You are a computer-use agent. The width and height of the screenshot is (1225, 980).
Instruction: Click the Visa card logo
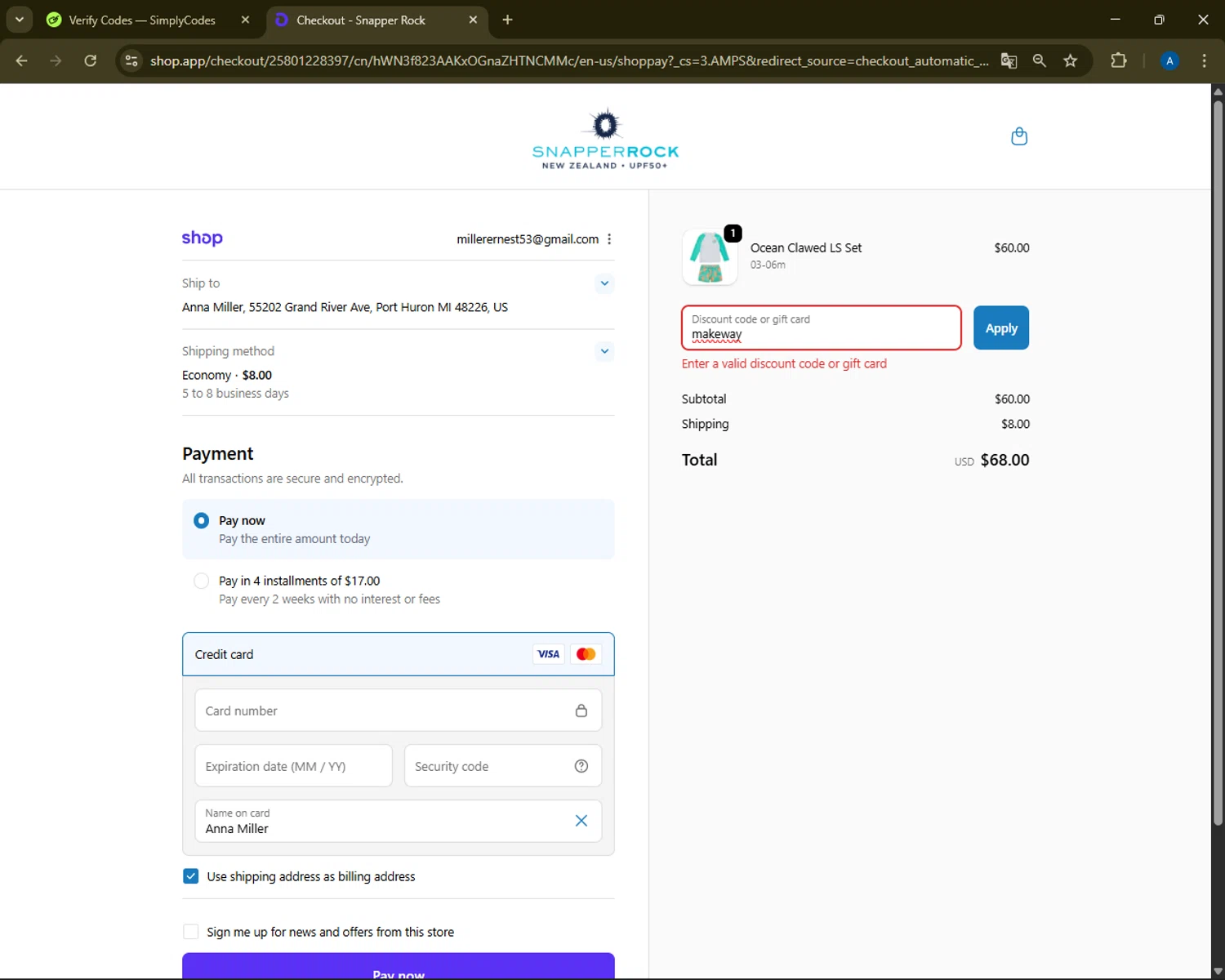(548, 654)
